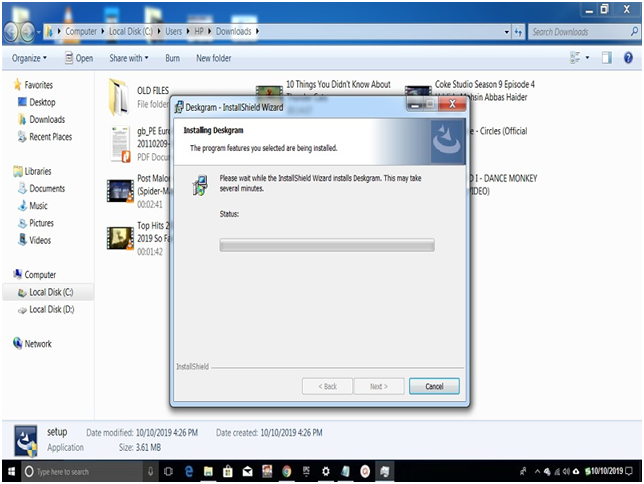Screen dimensions: 644x484
Task: Select the OLD FILES folder icon
Action: pos(118,97)
